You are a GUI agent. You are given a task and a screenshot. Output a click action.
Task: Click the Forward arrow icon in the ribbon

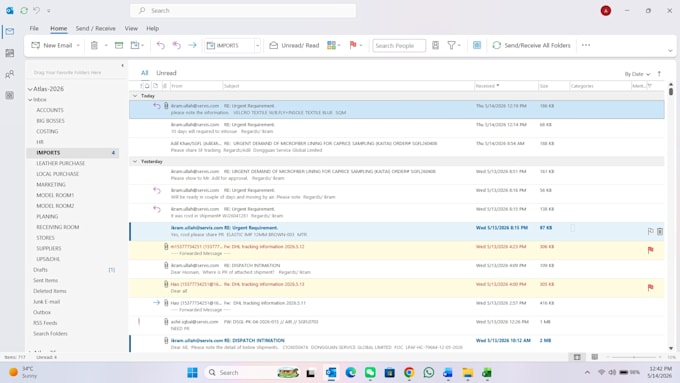(192, 45)
